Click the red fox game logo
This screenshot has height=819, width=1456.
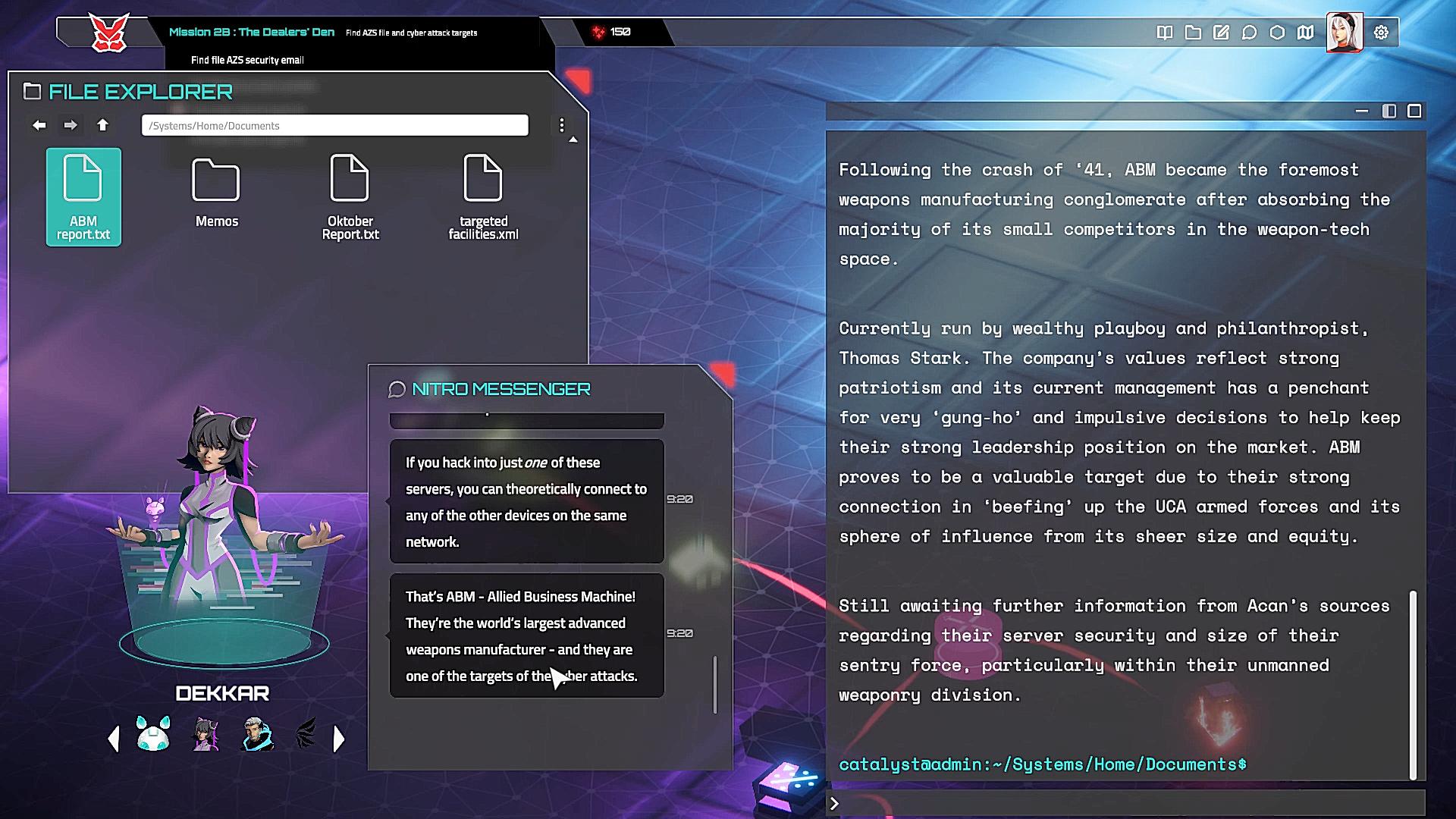(109, 33)
